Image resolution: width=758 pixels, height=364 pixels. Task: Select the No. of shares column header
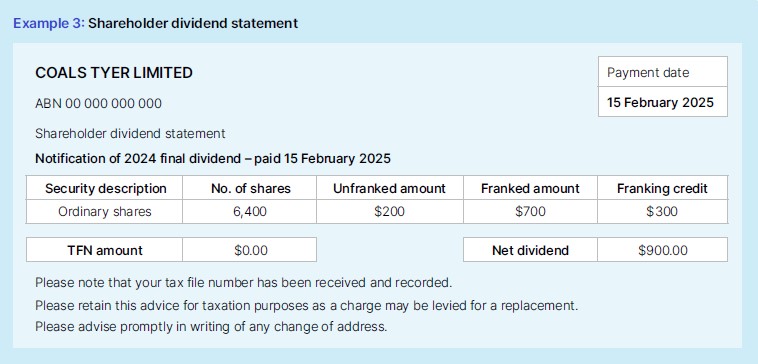click(249, 188)
